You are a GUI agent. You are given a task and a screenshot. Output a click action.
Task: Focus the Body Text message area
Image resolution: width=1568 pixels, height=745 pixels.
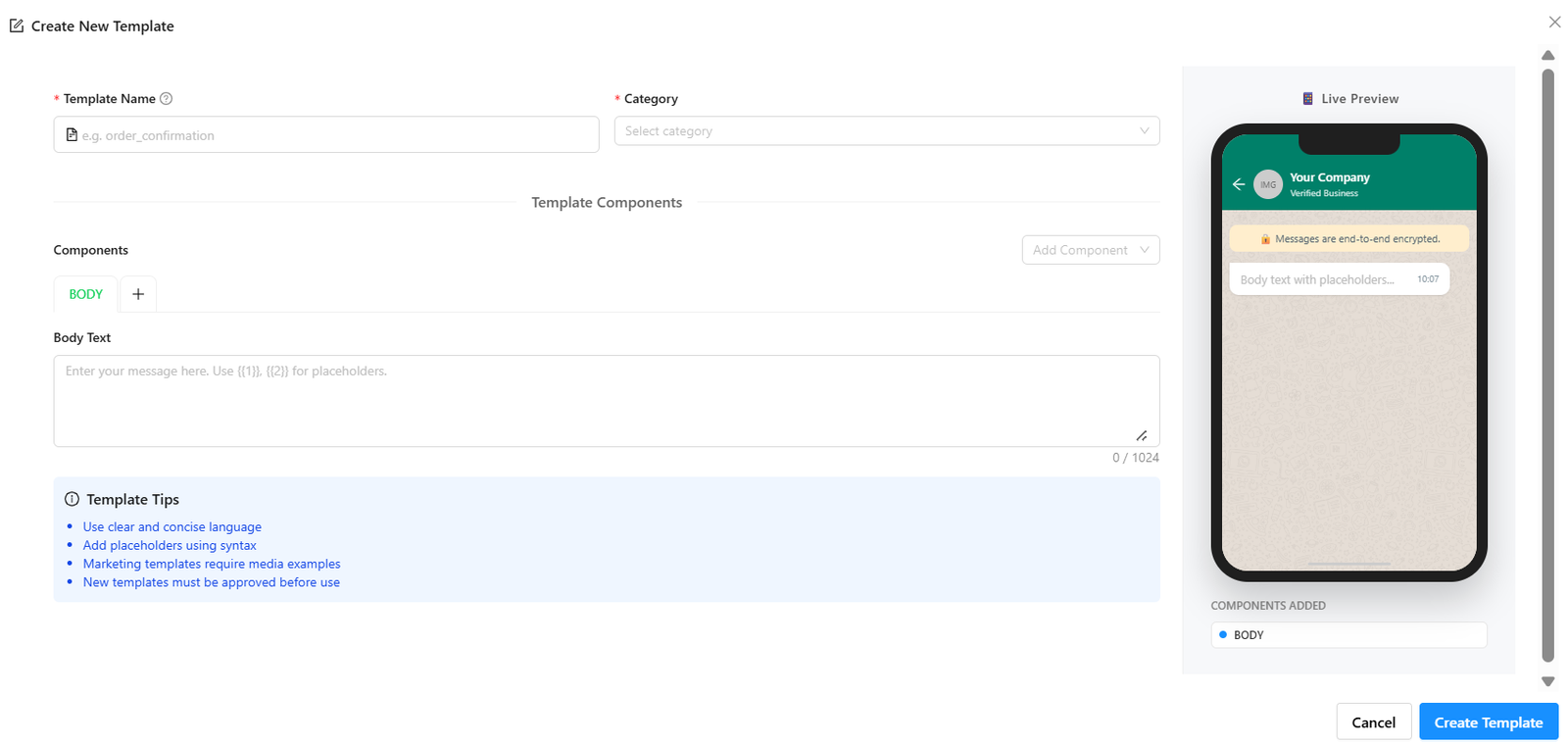coord(606,400)
